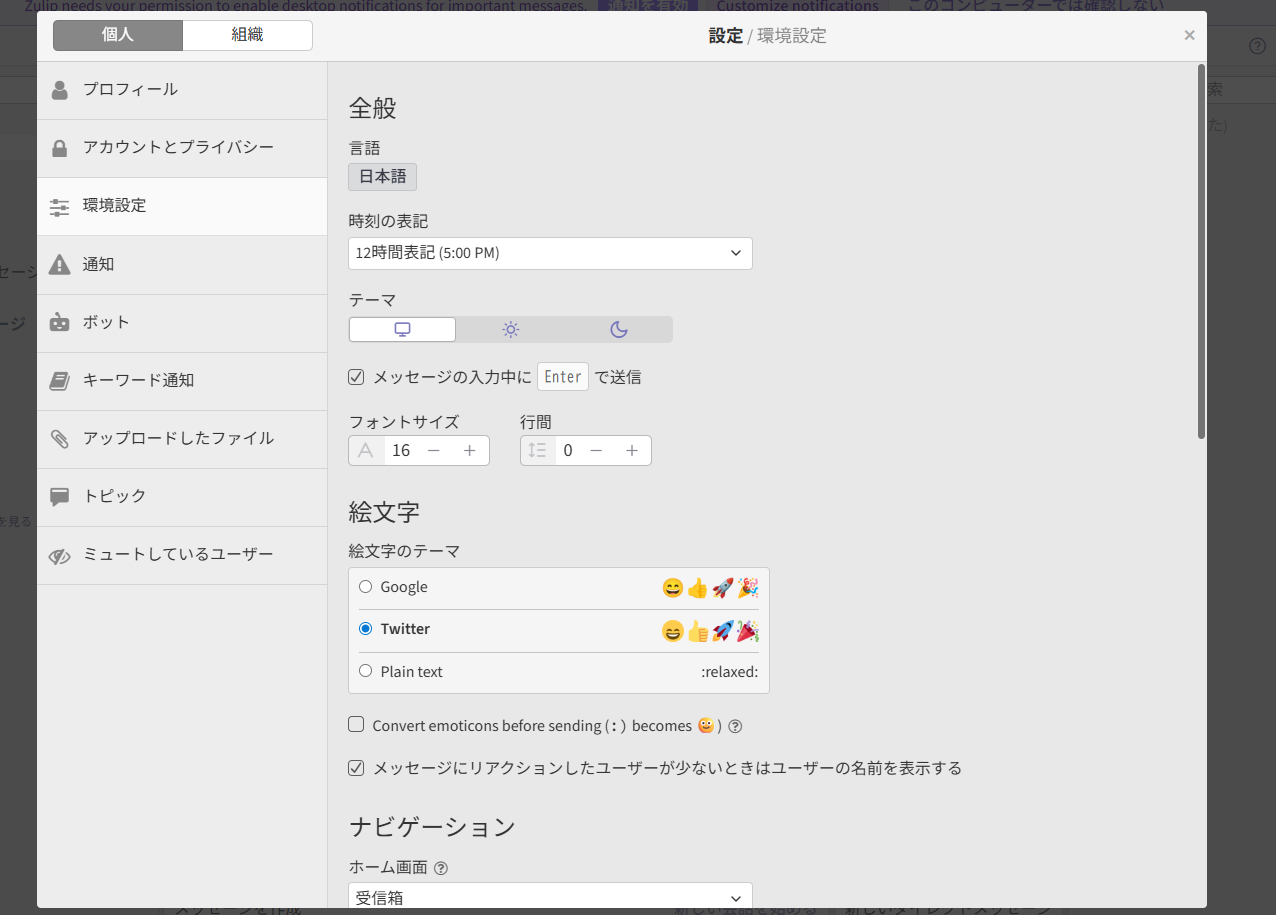Screen dimensions: 1276x915
Task: Select the Google emoji theme
Action: 365,587
